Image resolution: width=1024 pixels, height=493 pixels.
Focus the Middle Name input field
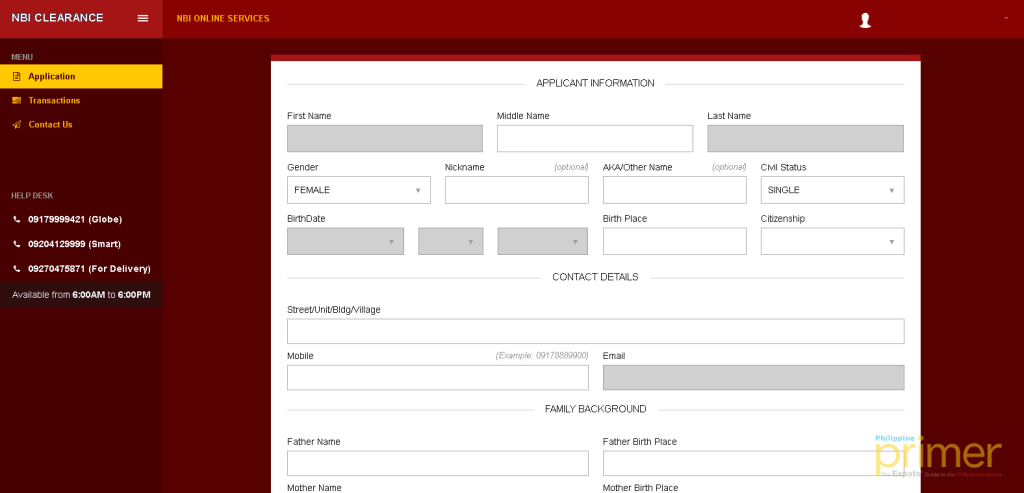[595, 138]
